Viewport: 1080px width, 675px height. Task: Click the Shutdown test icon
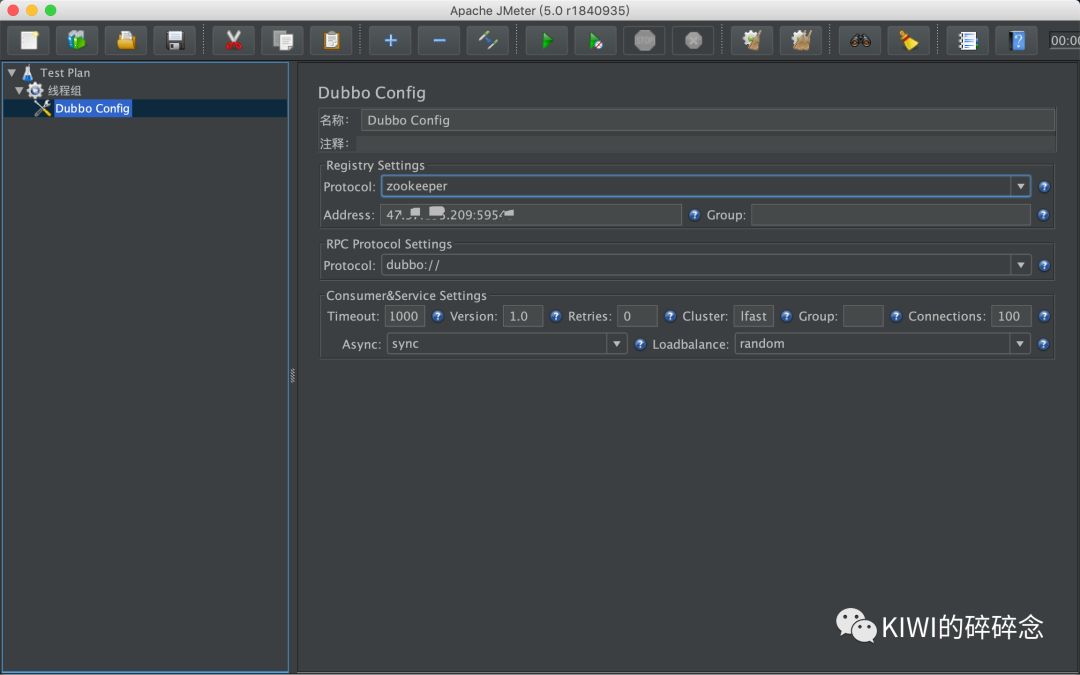tap(694, 41)
